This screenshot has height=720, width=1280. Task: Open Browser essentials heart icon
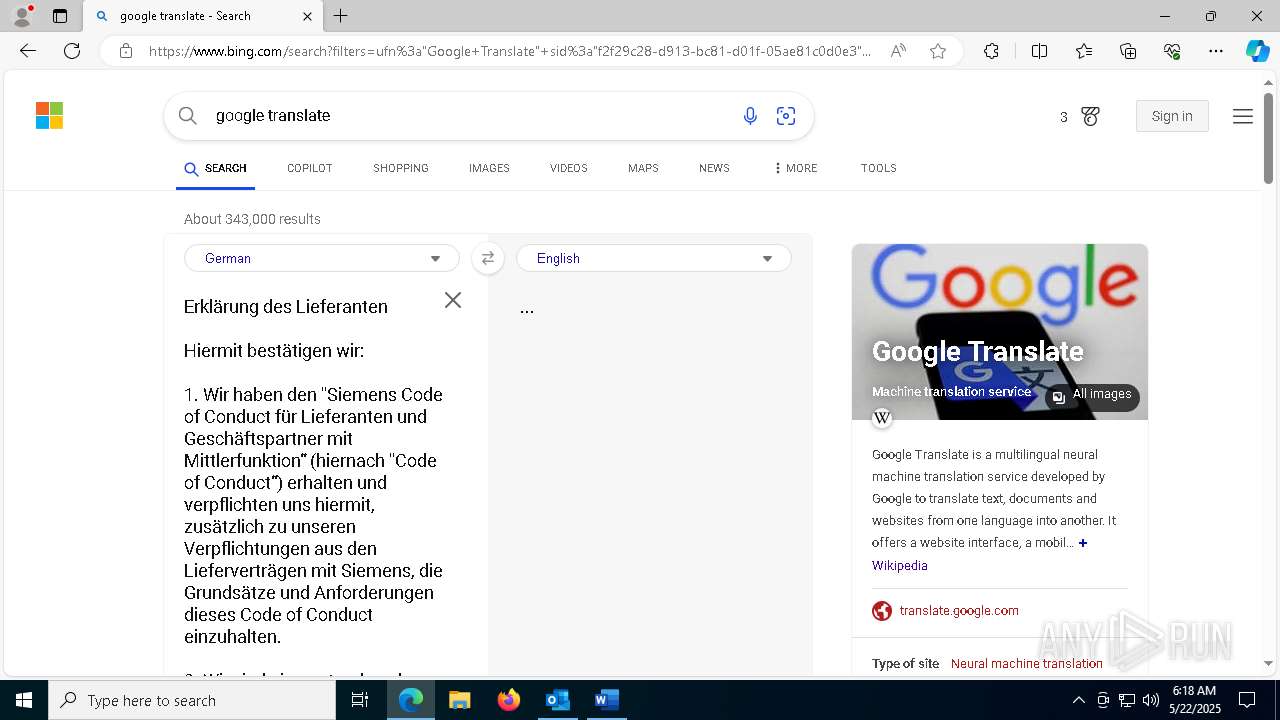pos(1172,51)
